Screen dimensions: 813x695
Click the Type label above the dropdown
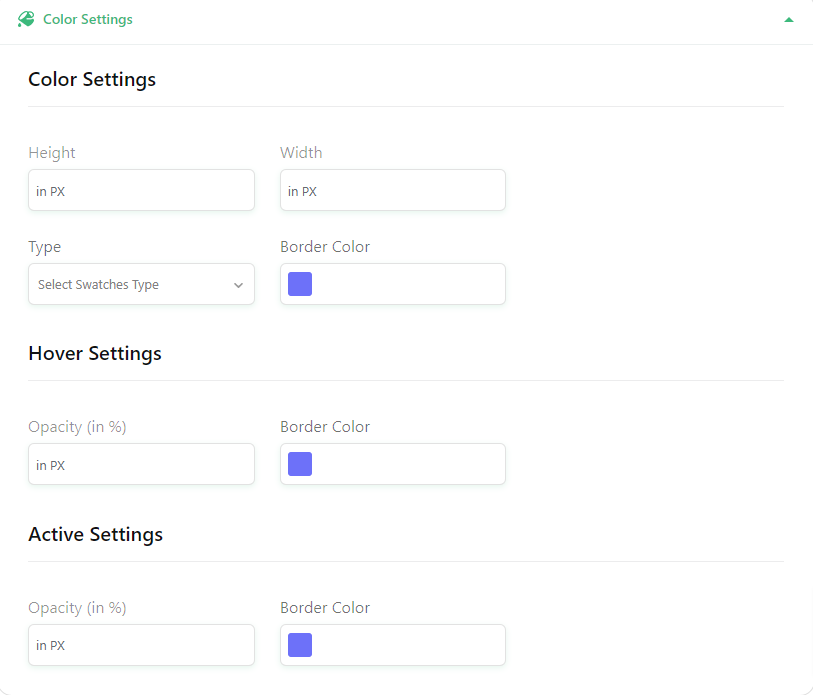tap(45, 247)
